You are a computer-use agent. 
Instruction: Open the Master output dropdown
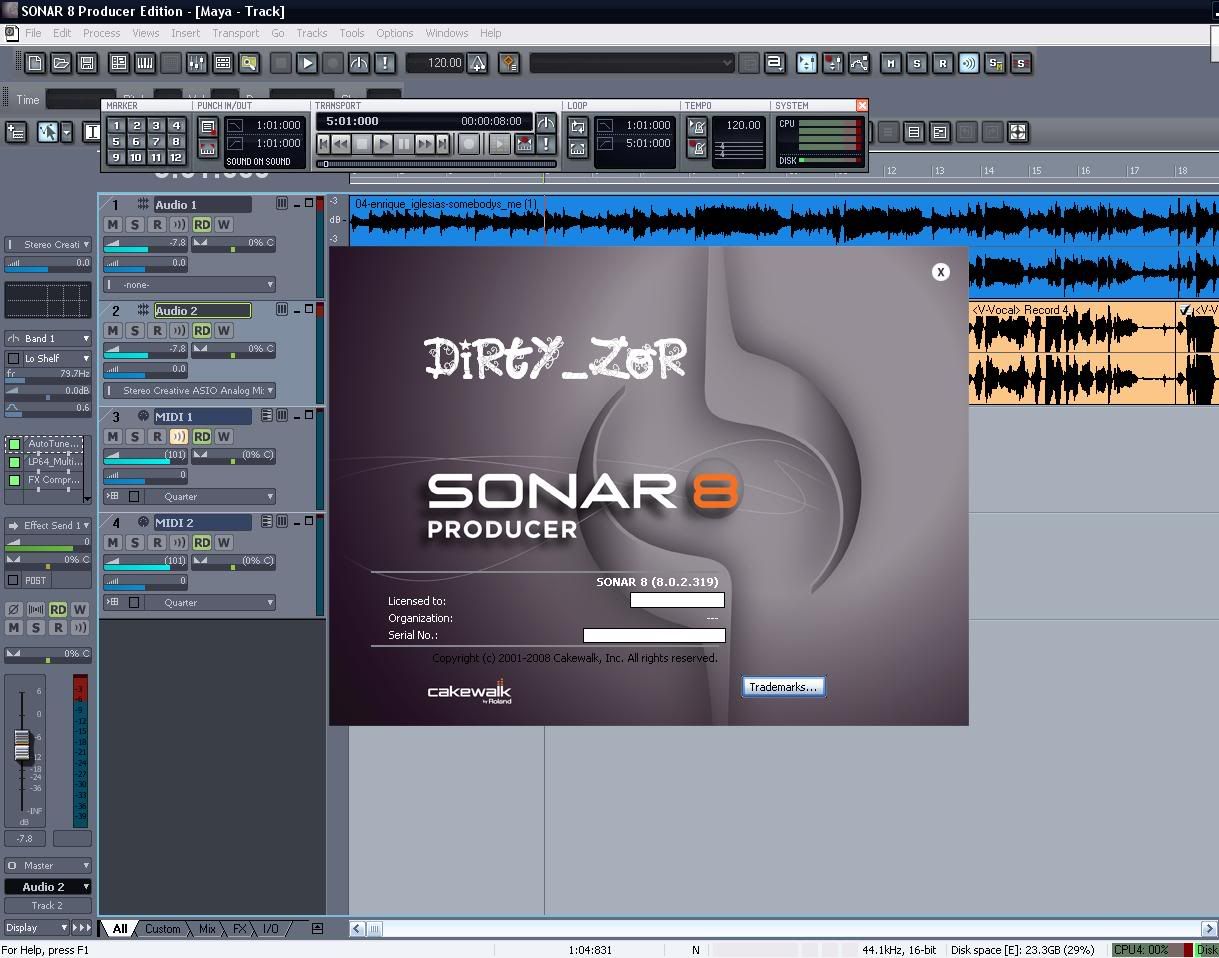pyautogui.click(x=48, y=866)
